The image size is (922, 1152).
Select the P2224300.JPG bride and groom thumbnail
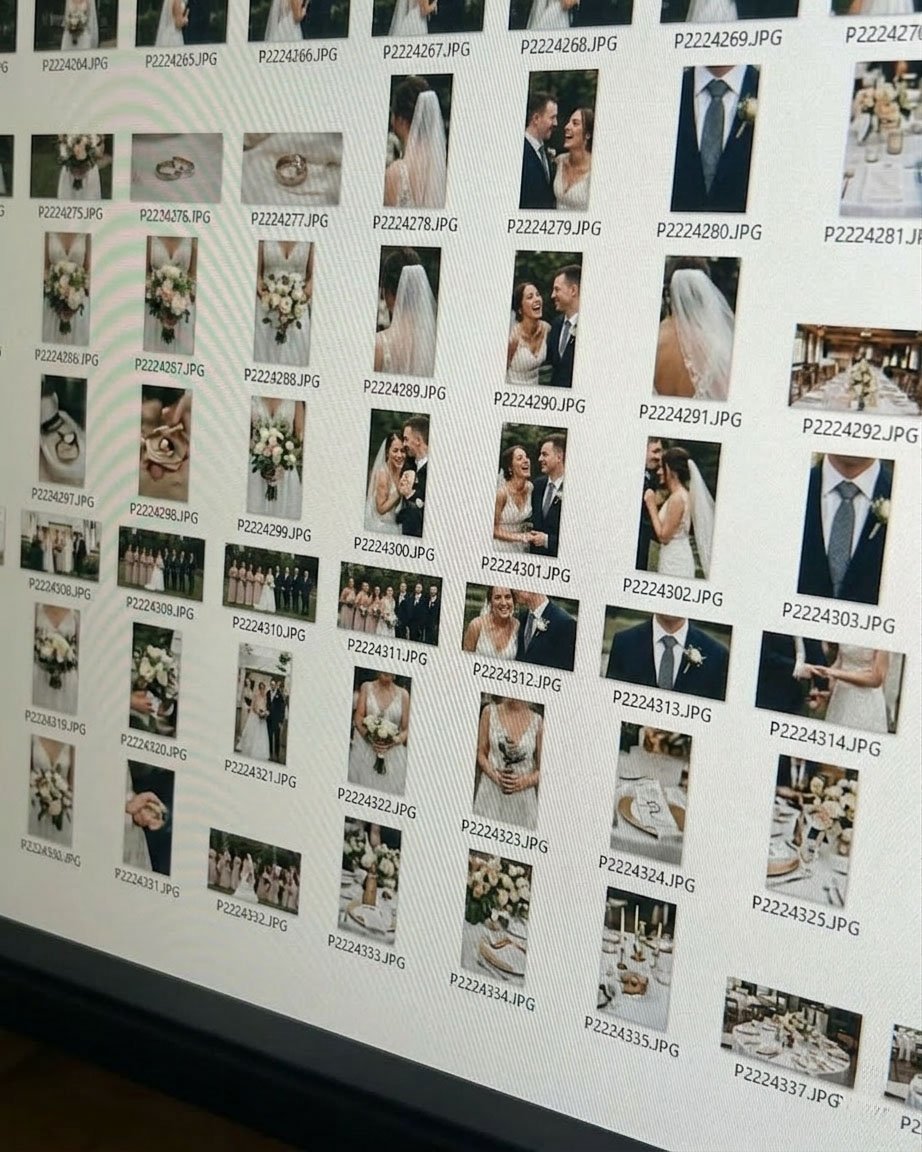pyautogui.click(x=397, y=473)
